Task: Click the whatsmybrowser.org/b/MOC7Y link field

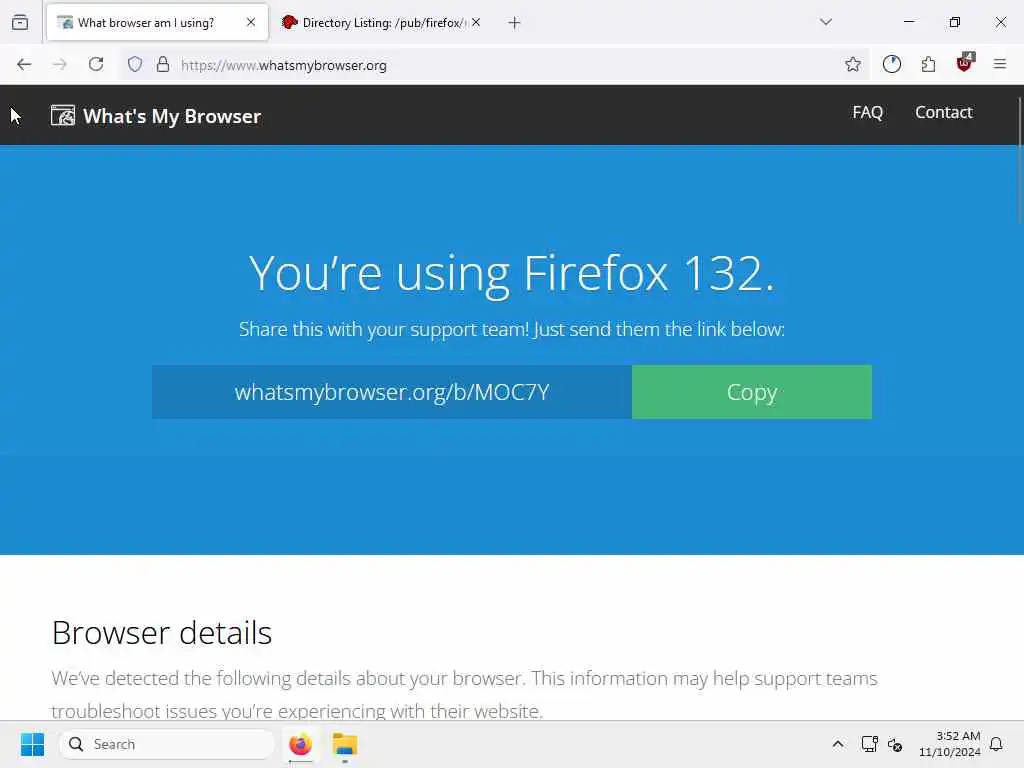Action: tap(392, 392)
